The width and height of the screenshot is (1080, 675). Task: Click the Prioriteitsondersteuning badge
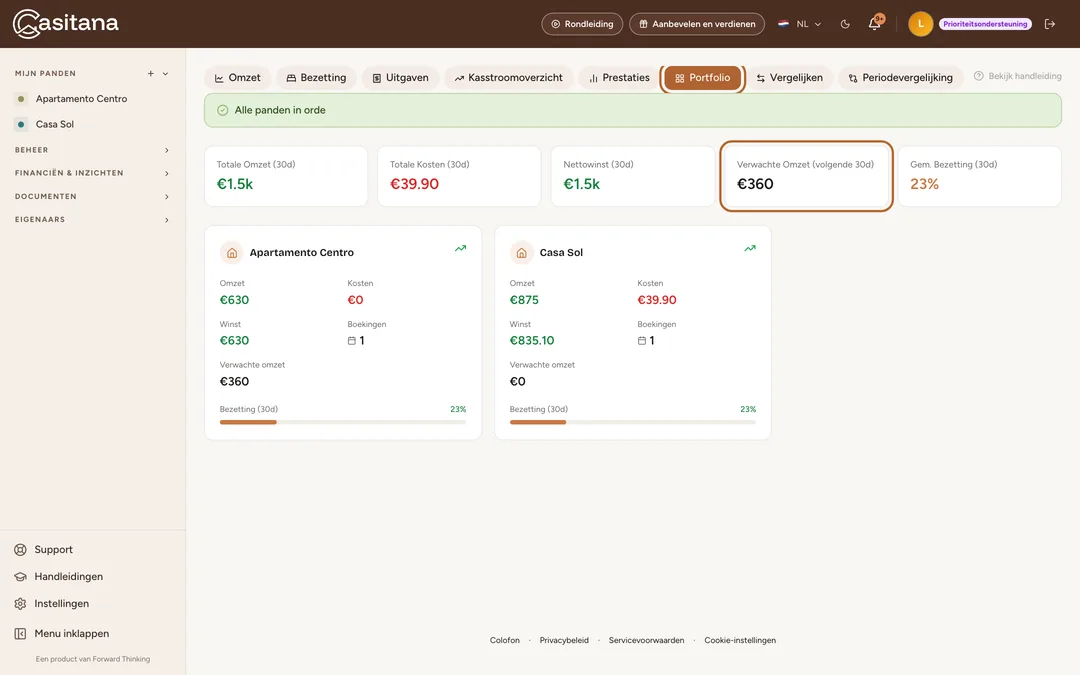pyautogui.click(x=985, y=24)
